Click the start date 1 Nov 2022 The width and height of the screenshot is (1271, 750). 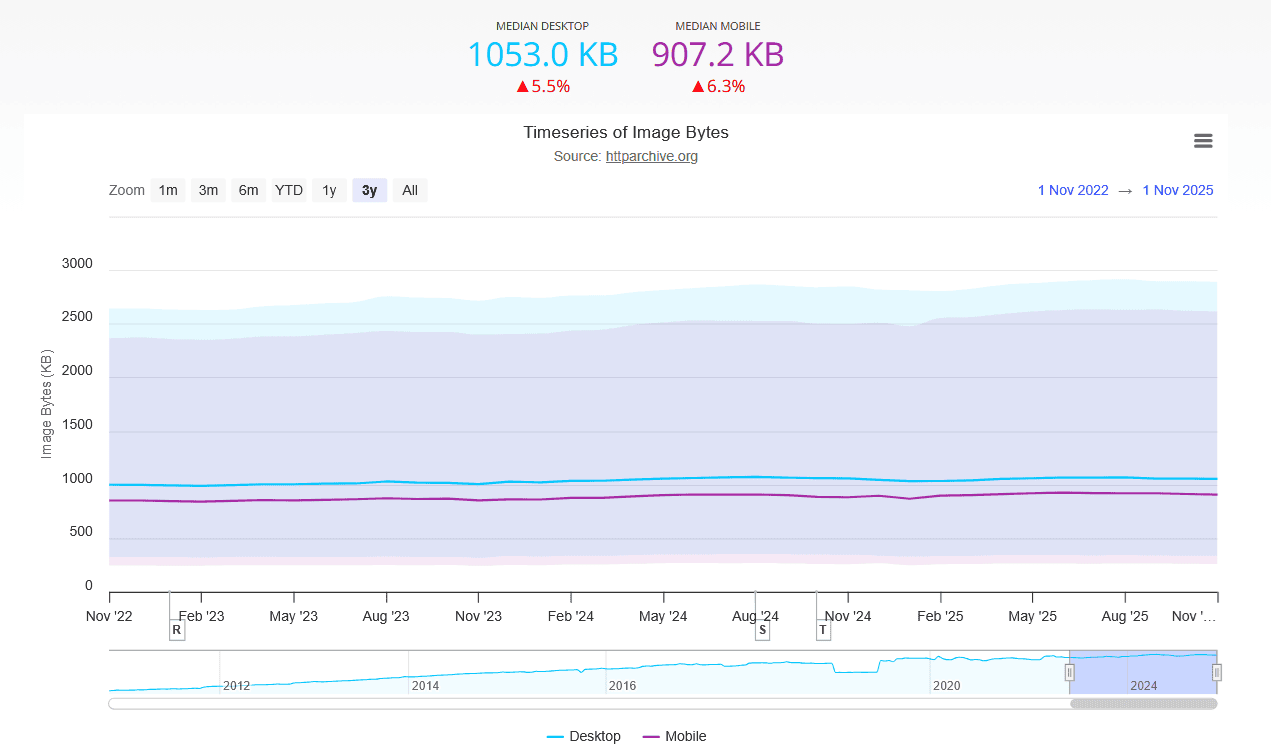click(x=1073, y=190)
